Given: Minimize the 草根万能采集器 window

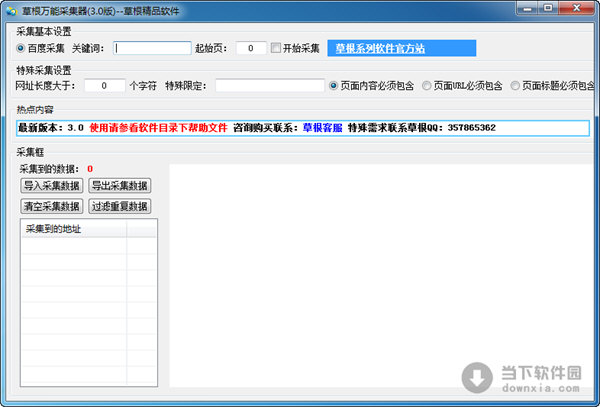Looking at the screenshot, I should (527, 8).
